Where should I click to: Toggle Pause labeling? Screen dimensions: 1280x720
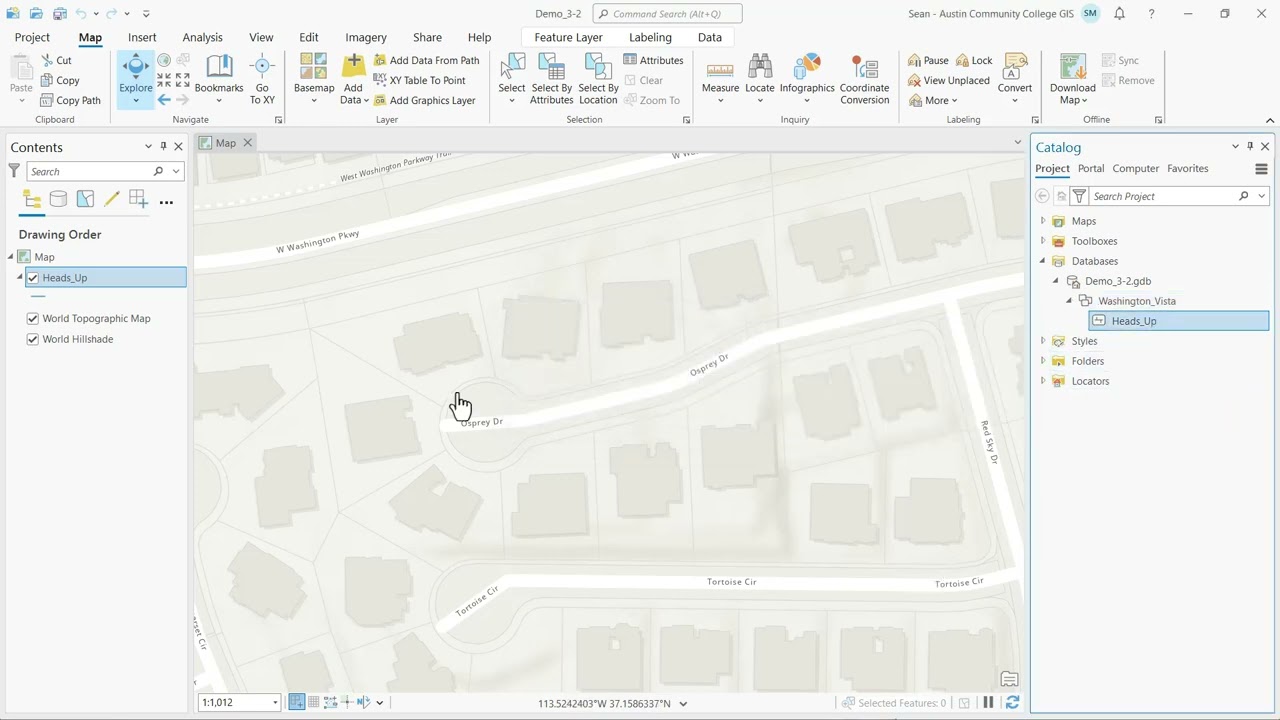coord(928,60)
